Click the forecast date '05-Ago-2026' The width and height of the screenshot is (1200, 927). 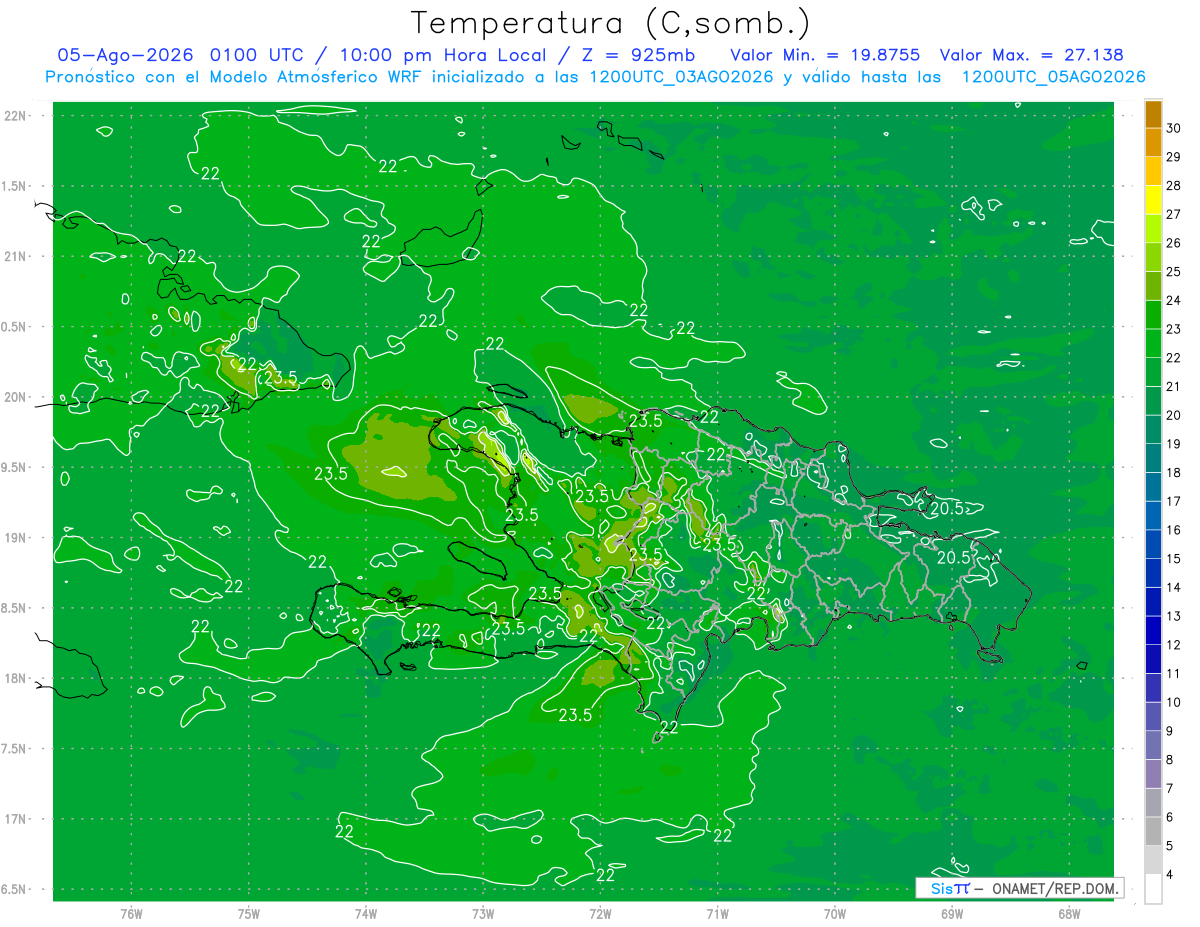(125, 55)
